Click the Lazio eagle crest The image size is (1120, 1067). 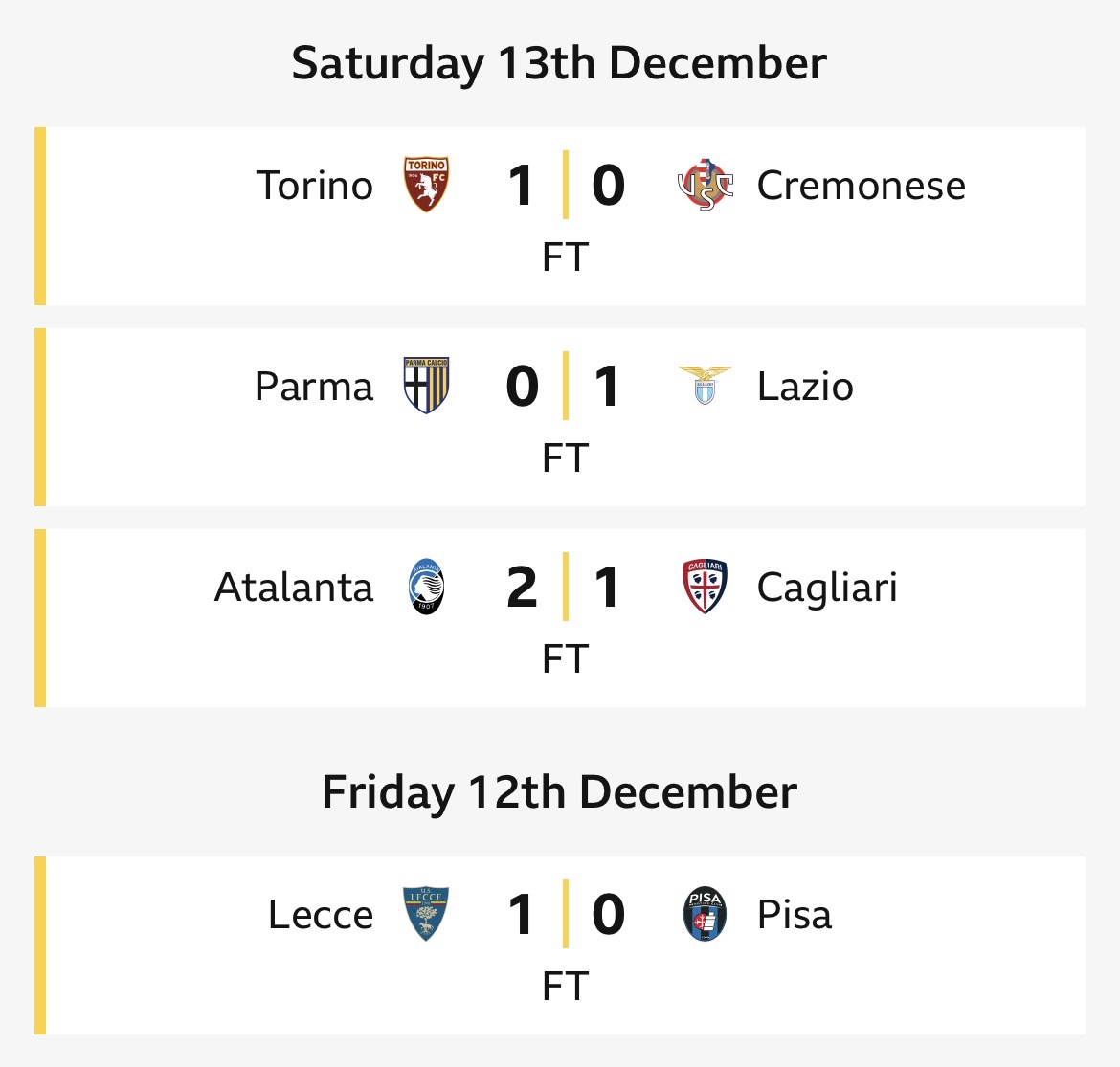click(705, 386)
